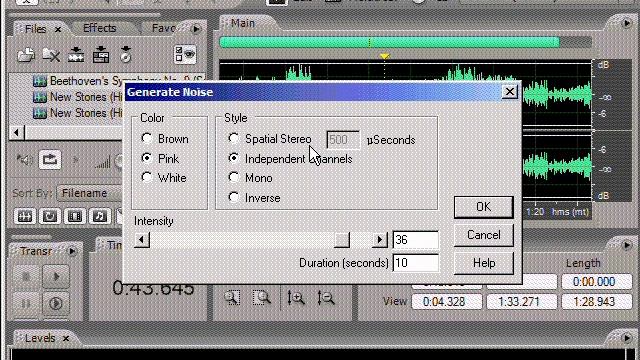Click Help in Generate Noise dialog
Viewport: 640px width, 360px height.
484,263
